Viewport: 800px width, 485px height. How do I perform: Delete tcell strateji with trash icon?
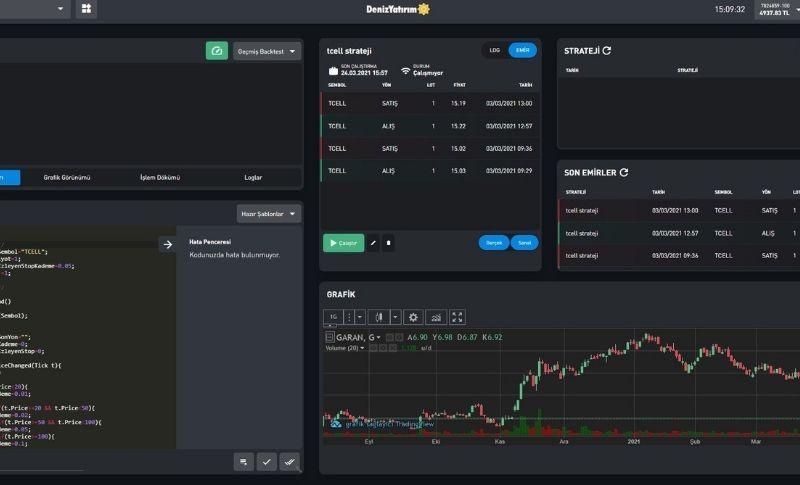[x=388, y=243]
